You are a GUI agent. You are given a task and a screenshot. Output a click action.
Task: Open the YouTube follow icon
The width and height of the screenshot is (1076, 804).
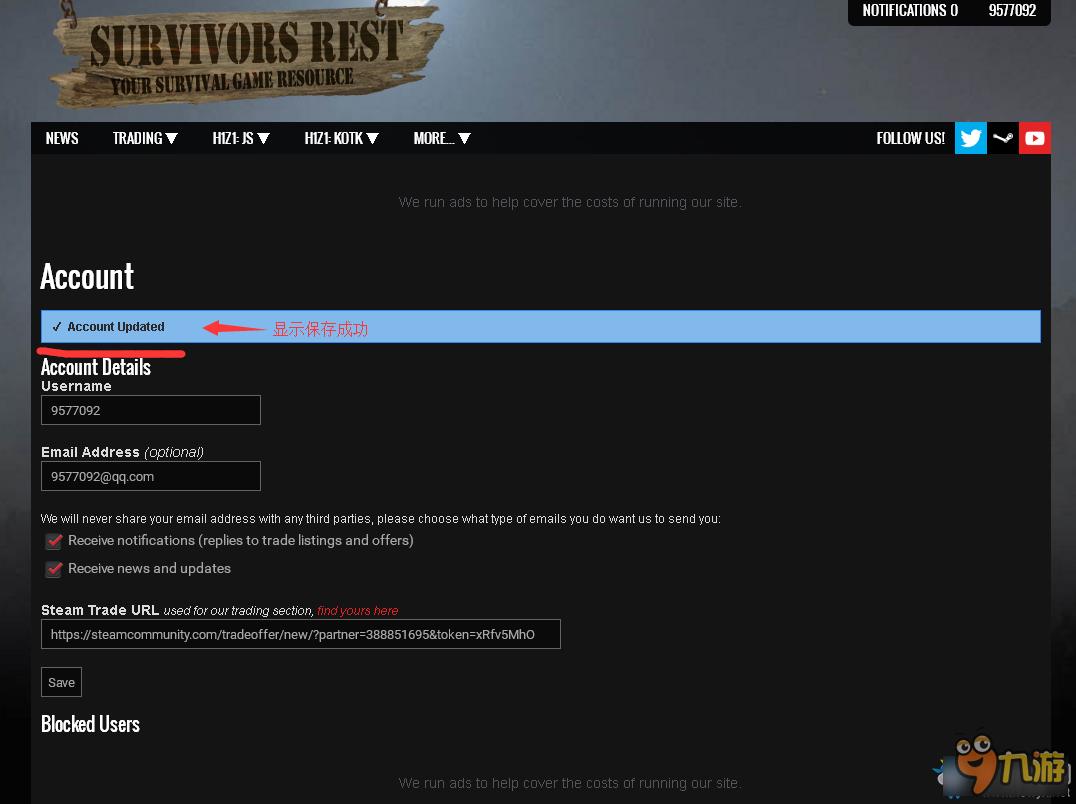[1035, 138]
